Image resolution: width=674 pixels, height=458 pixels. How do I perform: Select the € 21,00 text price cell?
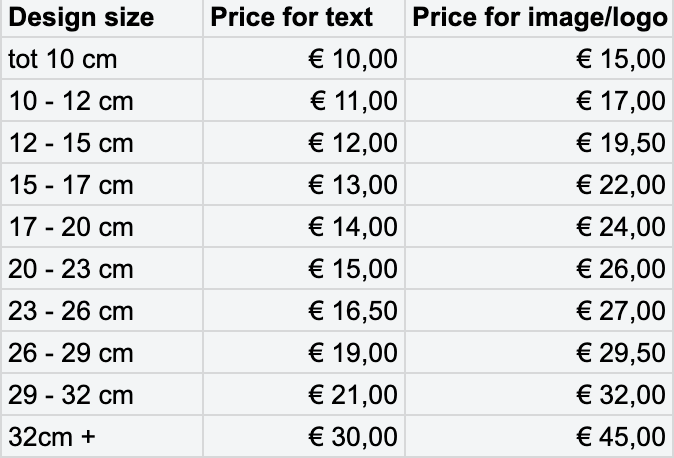pyautogui.click(x=352, y=396)
